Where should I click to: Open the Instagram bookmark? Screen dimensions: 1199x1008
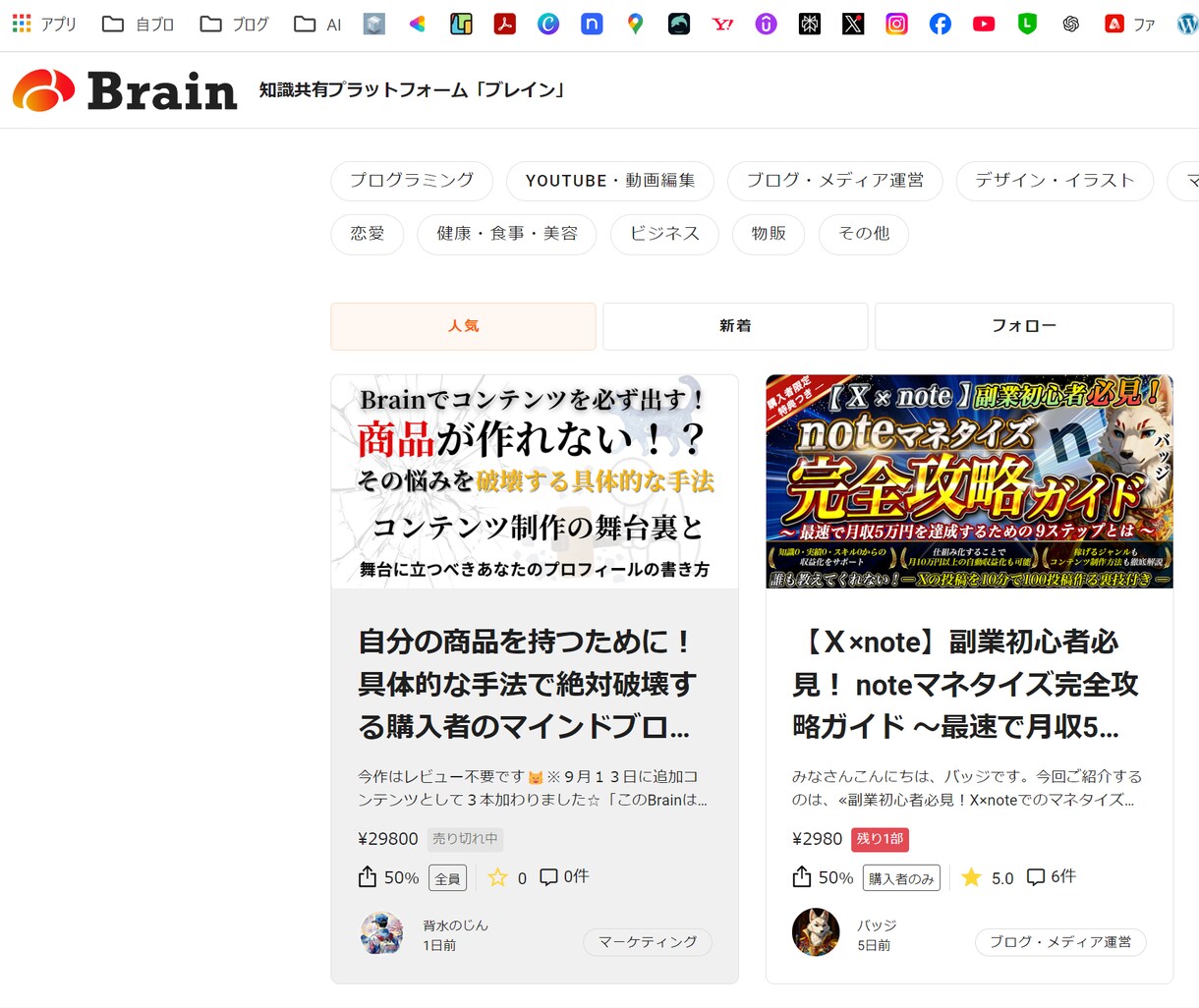coord(896,24)
